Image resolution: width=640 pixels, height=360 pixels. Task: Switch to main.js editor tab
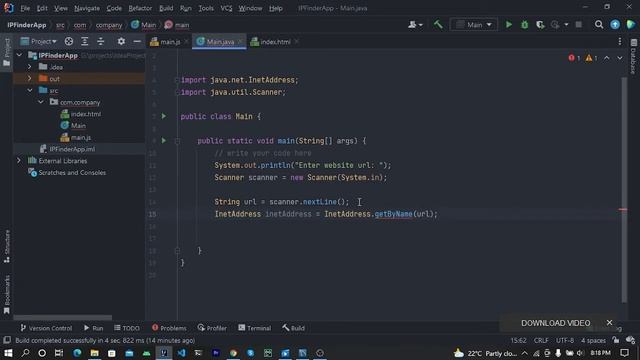pos(169,42)
